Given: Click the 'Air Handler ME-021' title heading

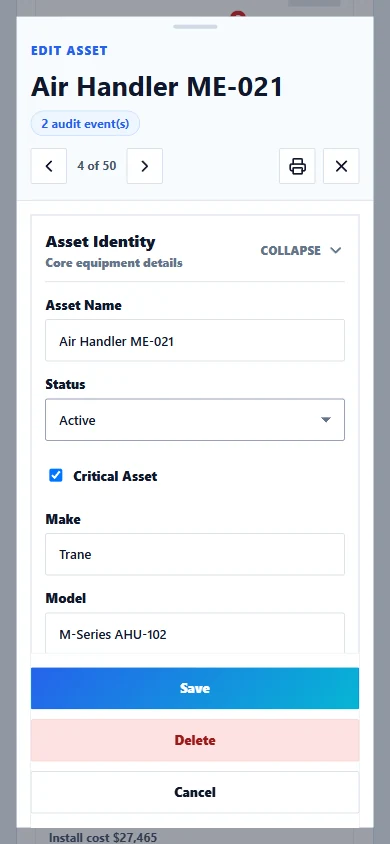Looking at the screenshot, I should 157,87.
